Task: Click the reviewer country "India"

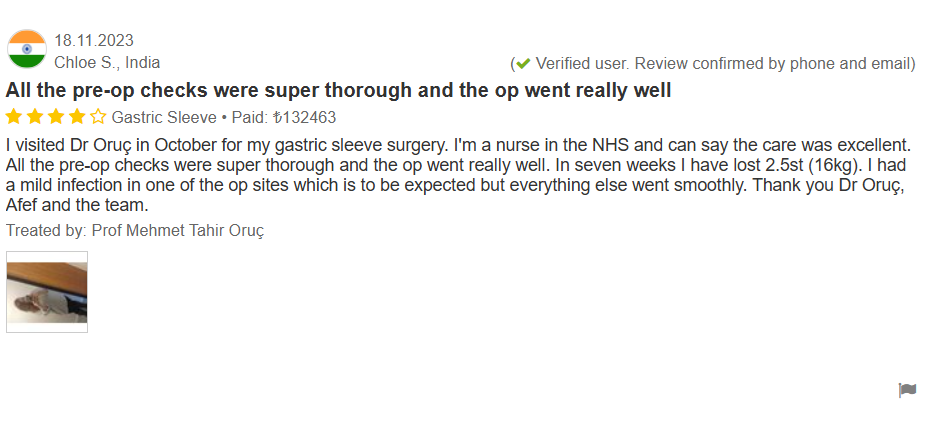Action: (142, 62)
